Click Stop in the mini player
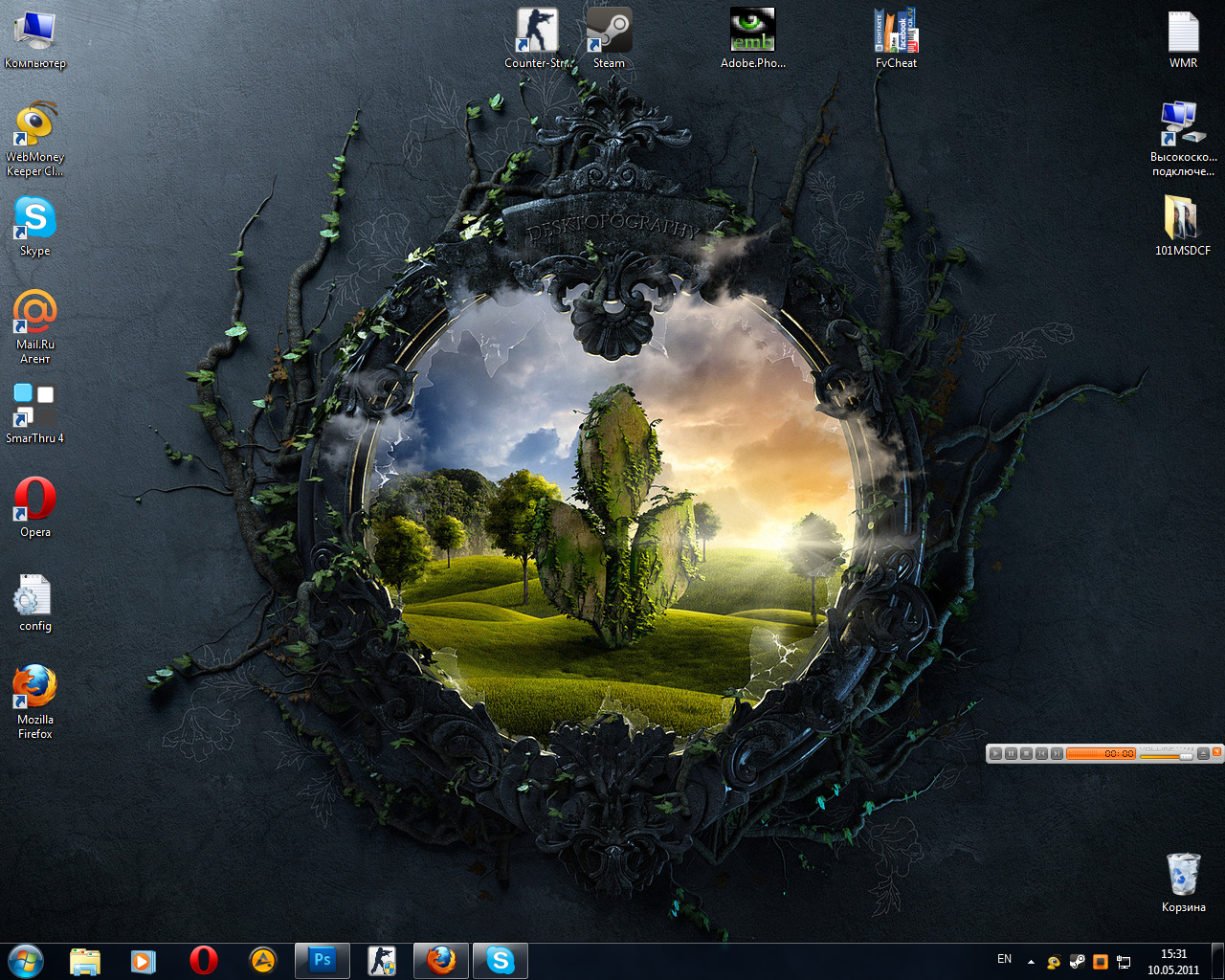This screenshot has height=980, width=1225. point(1026,753)
